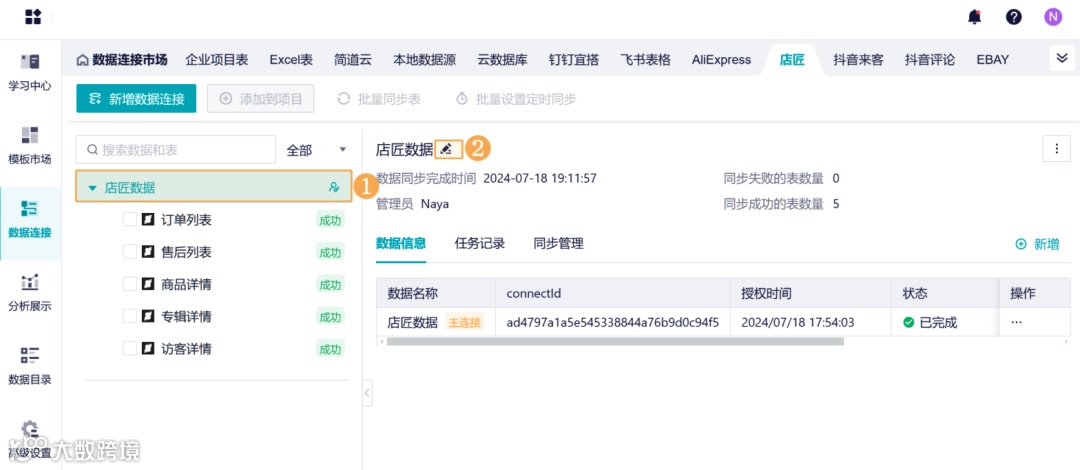Switch to 数据连接市场 tab
The width and height of the screenshot is (1080, 470).
[x=122, y=60]
